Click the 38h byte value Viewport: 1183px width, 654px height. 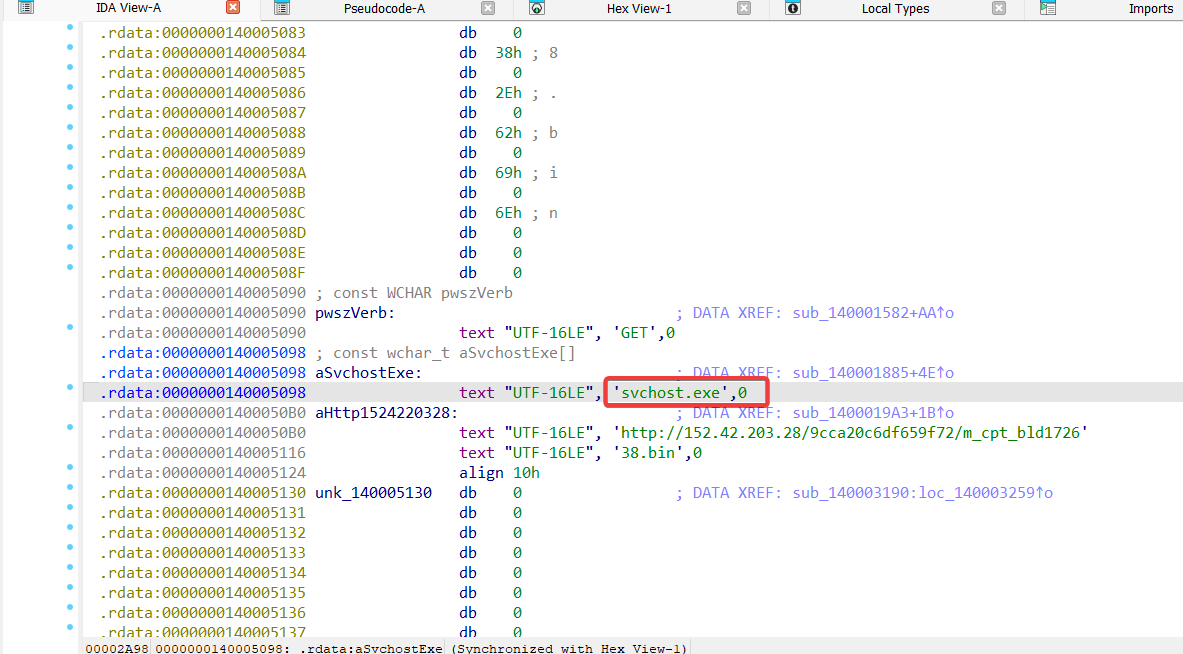[509, 53]
